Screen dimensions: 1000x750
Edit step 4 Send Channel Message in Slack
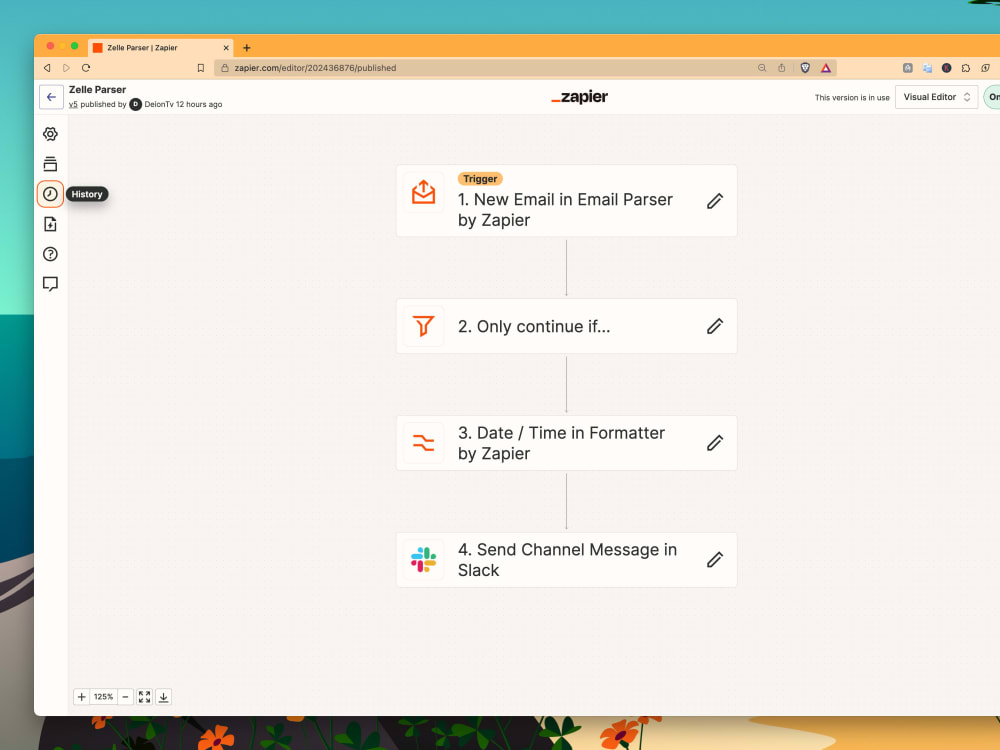(715, 560)
